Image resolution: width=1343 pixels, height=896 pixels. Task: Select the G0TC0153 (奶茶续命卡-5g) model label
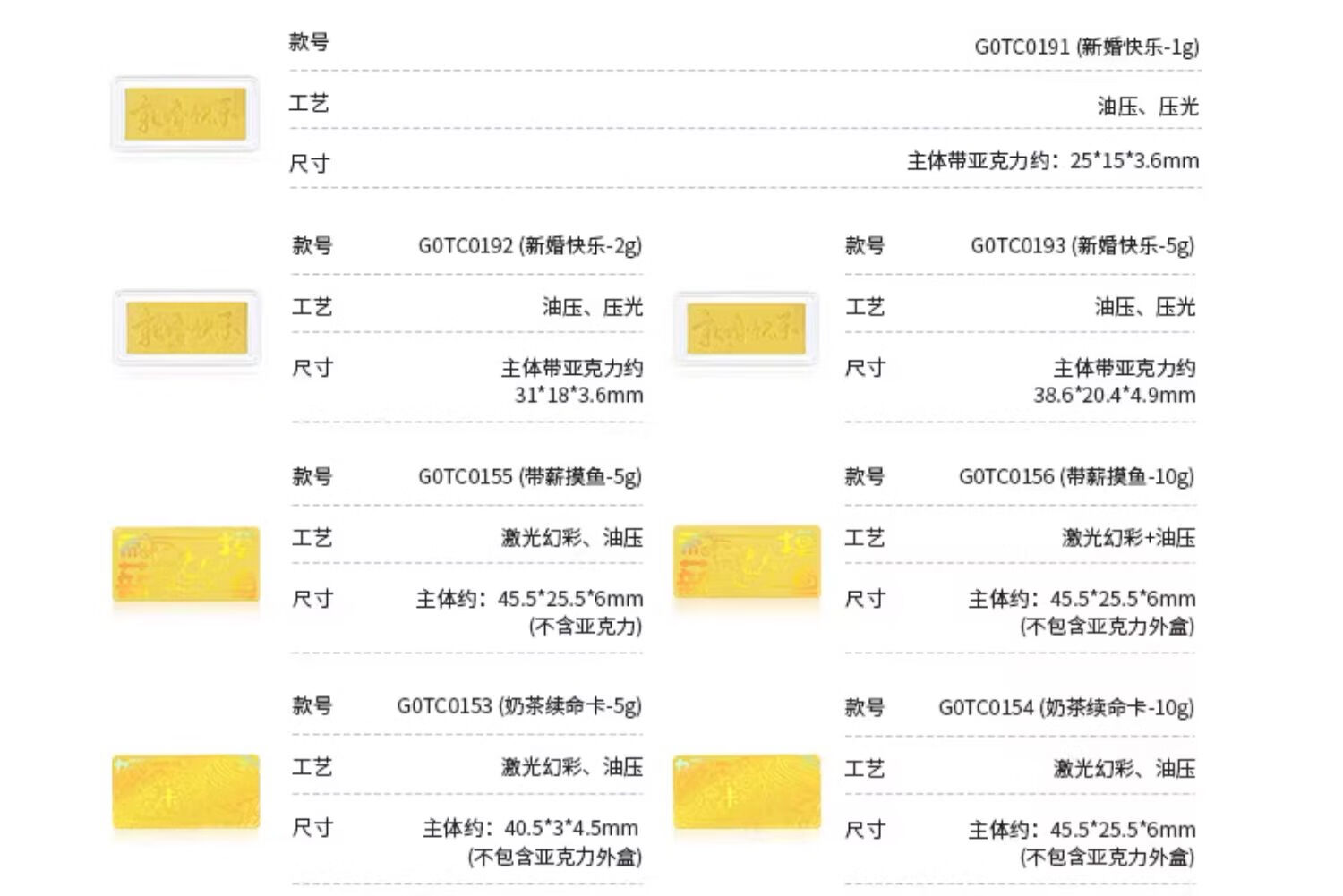click(519, 706)
